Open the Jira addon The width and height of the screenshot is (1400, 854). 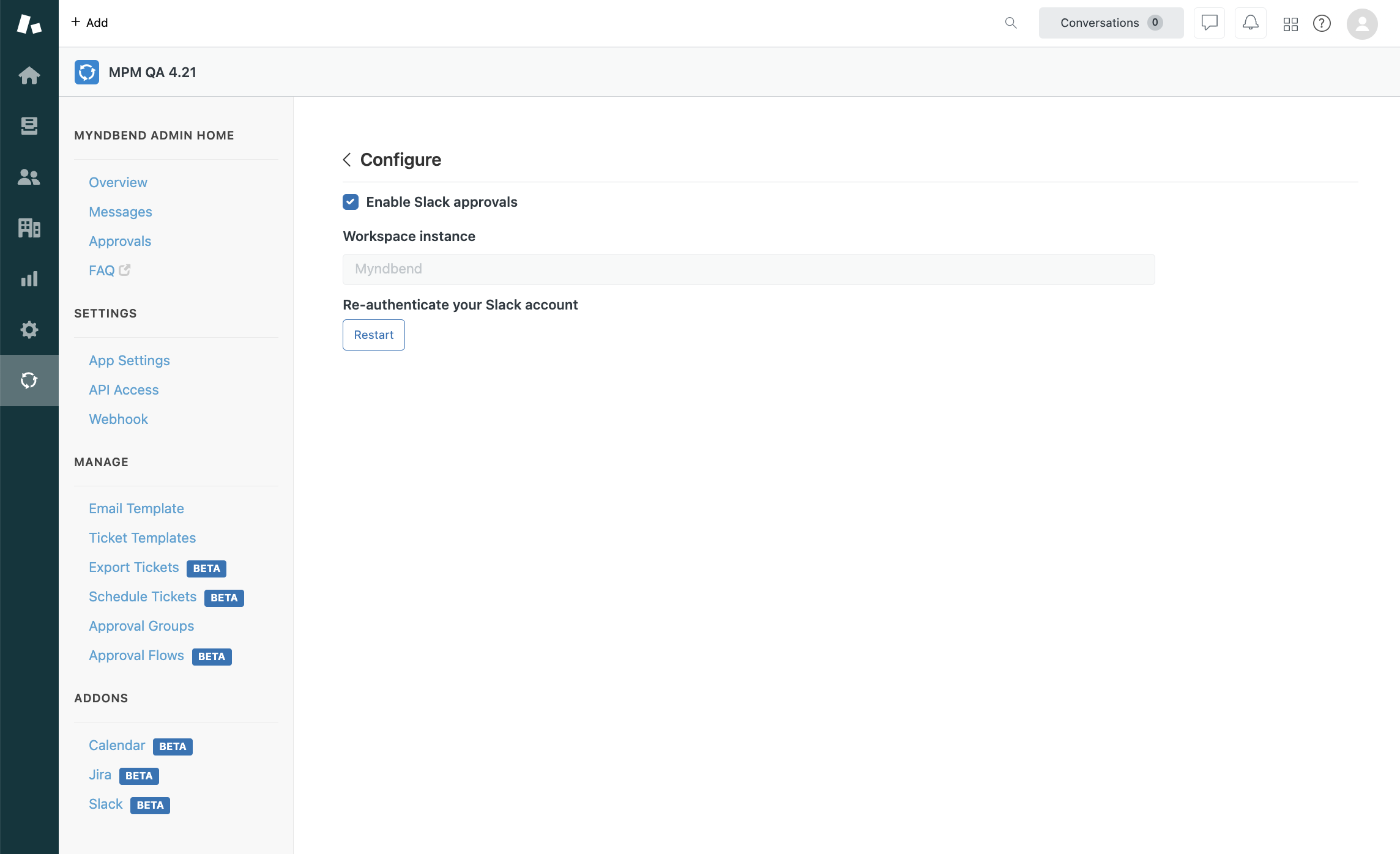click(100, 774)
